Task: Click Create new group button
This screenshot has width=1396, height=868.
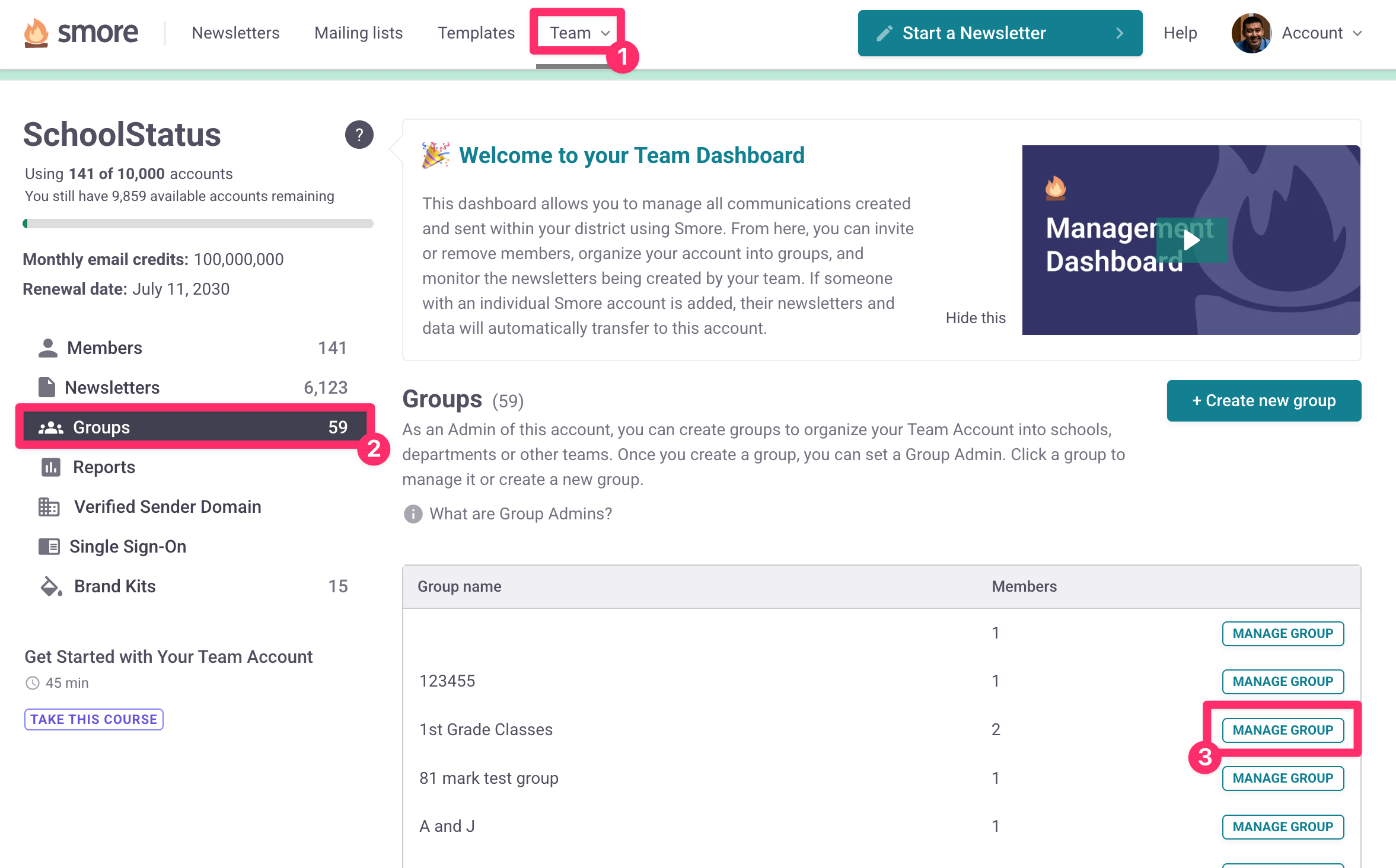Action: 1263,401
